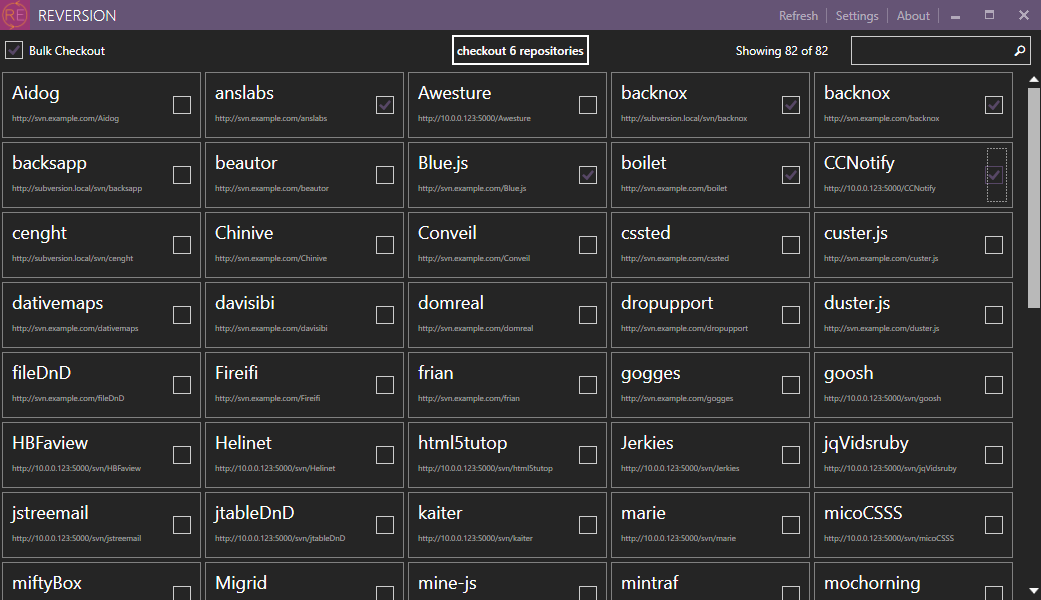Select the custer.js checkbox
Screen dimensions: 1041x600
click(x=994, y=245)
